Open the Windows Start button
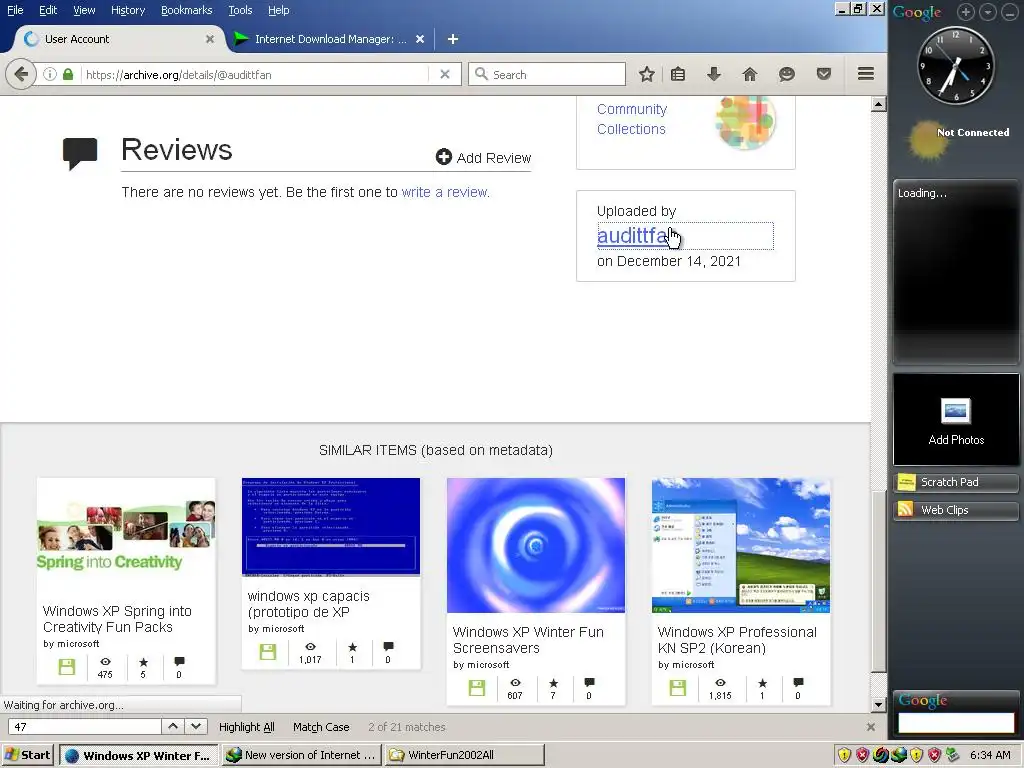The image size is (1024, 768). [x=27, y=755]
